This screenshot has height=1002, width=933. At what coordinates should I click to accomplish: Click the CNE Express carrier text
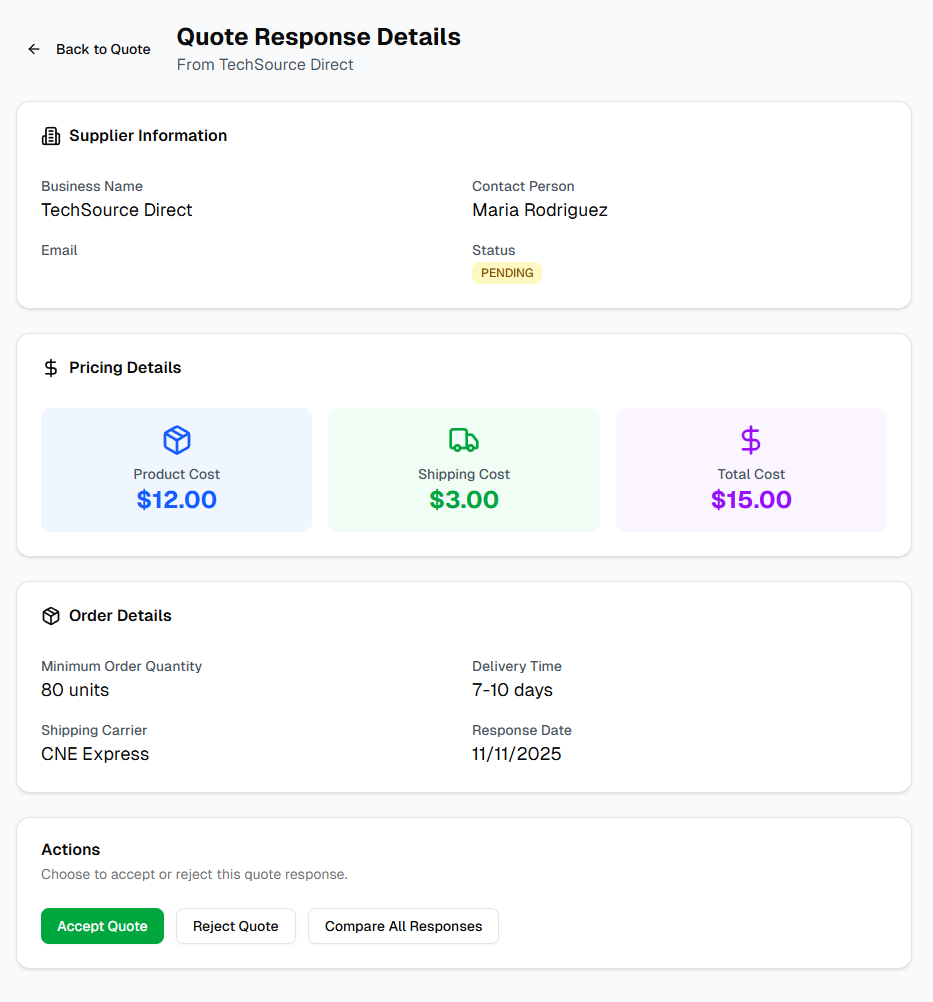(95, 754)
